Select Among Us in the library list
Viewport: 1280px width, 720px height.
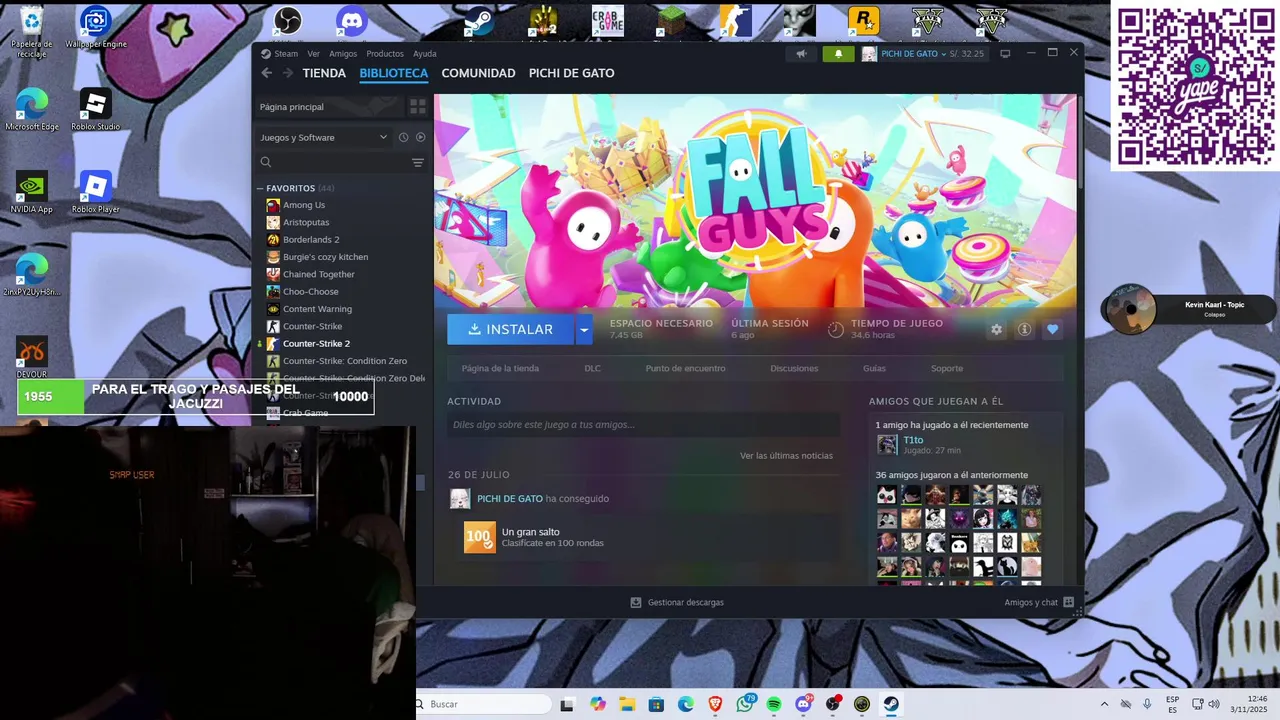click(x=304, y=205)
